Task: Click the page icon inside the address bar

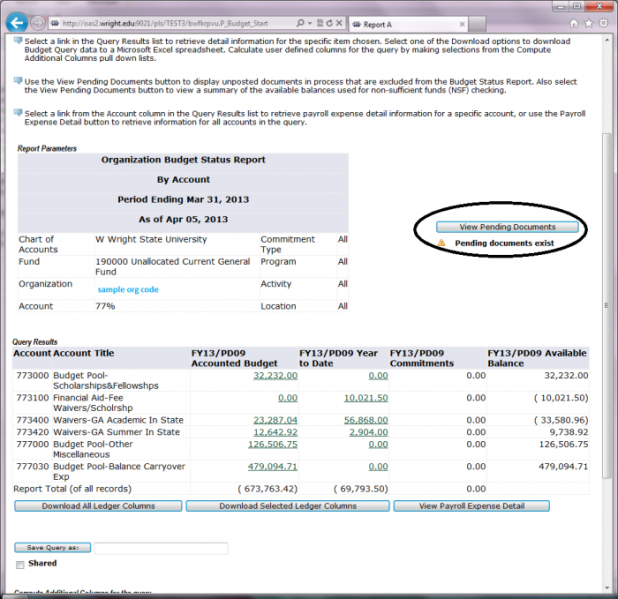Action: tap(55, 23)
